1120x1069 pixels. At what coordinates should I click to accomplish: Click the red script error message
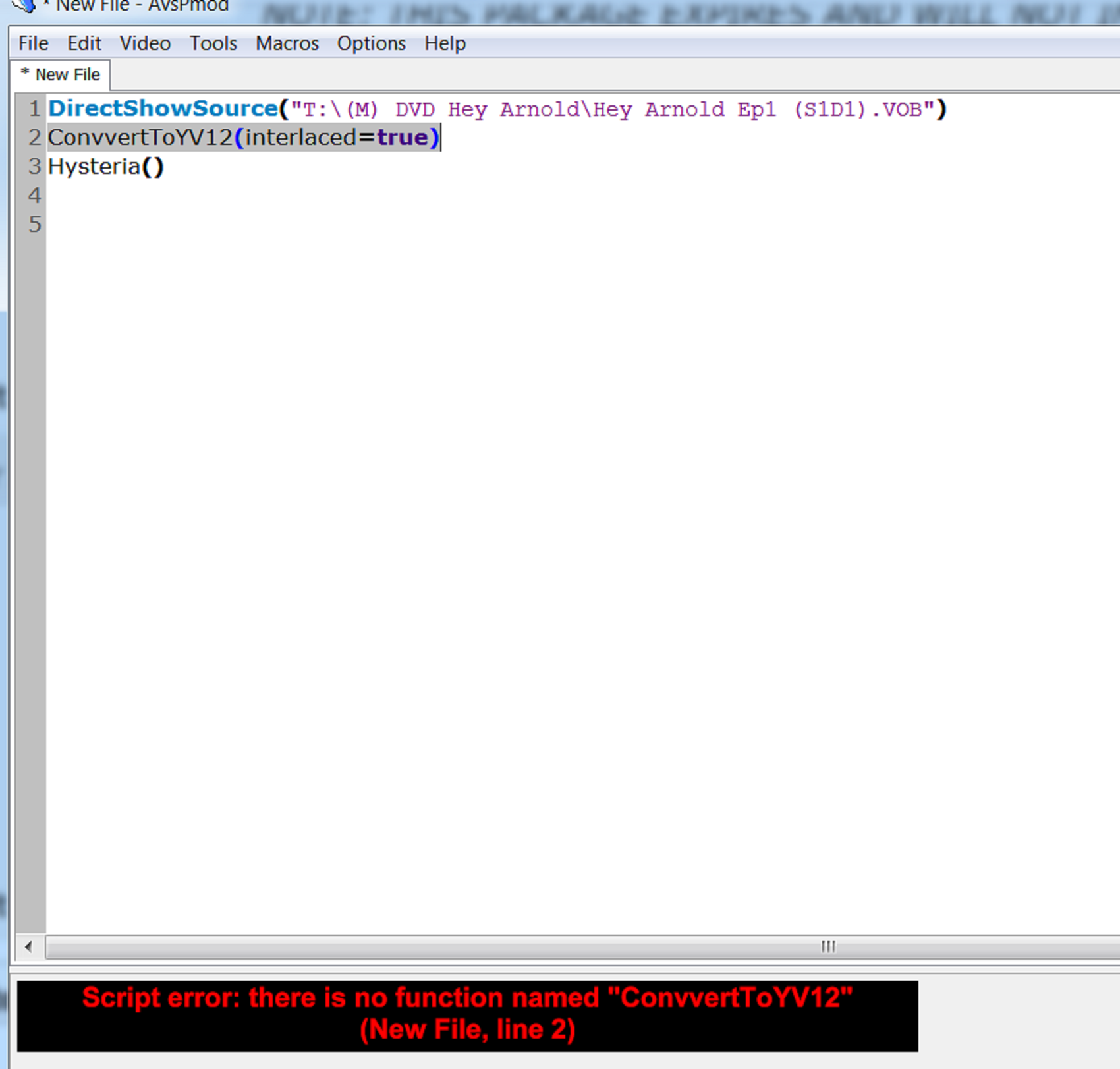pyautogui.click(x=467, y=1014)
